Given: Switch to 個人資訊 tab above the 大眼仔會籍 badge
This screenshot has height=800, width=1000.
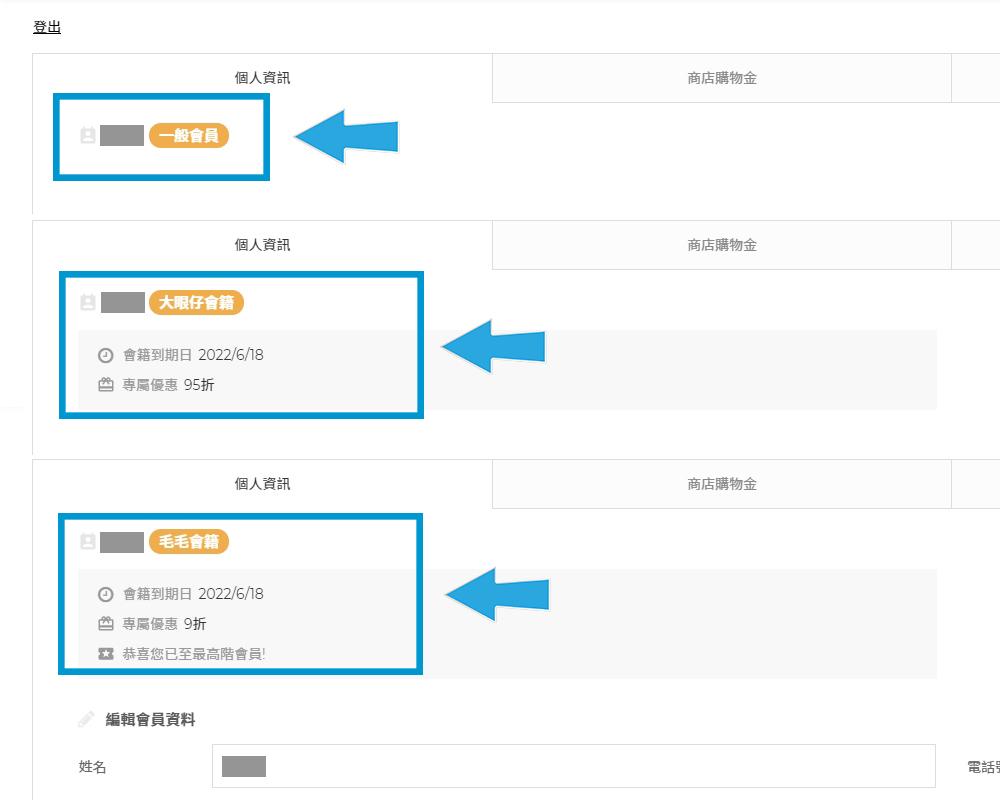Looking at the screenshot, I should [262, 245].
